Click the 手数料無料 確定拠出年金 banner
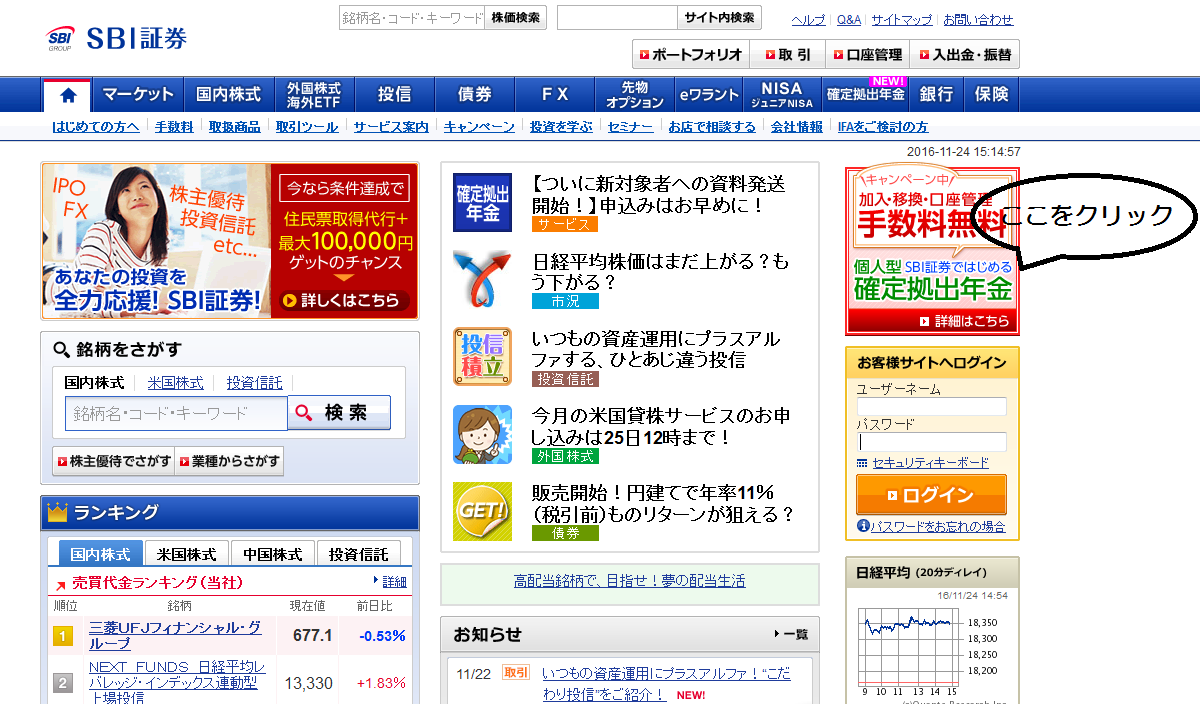 [x=931, y=250]
